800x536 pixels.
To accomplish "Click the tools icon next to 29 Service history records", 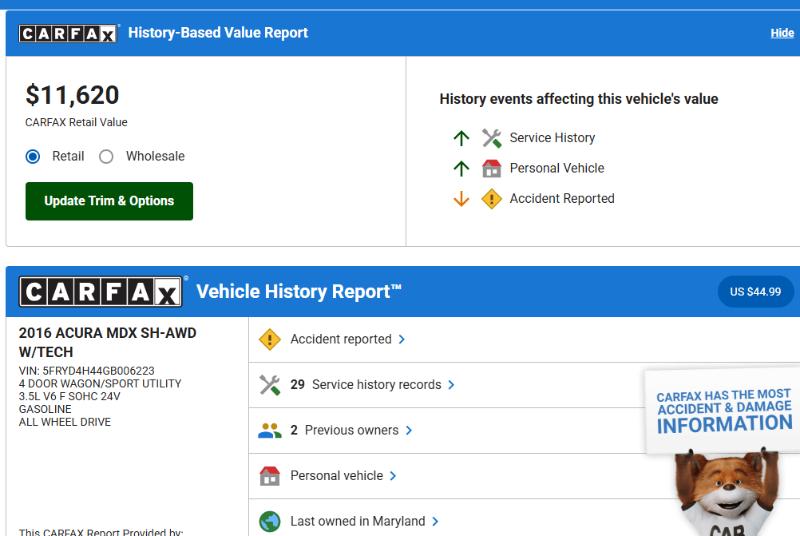I will coord(269,385).
